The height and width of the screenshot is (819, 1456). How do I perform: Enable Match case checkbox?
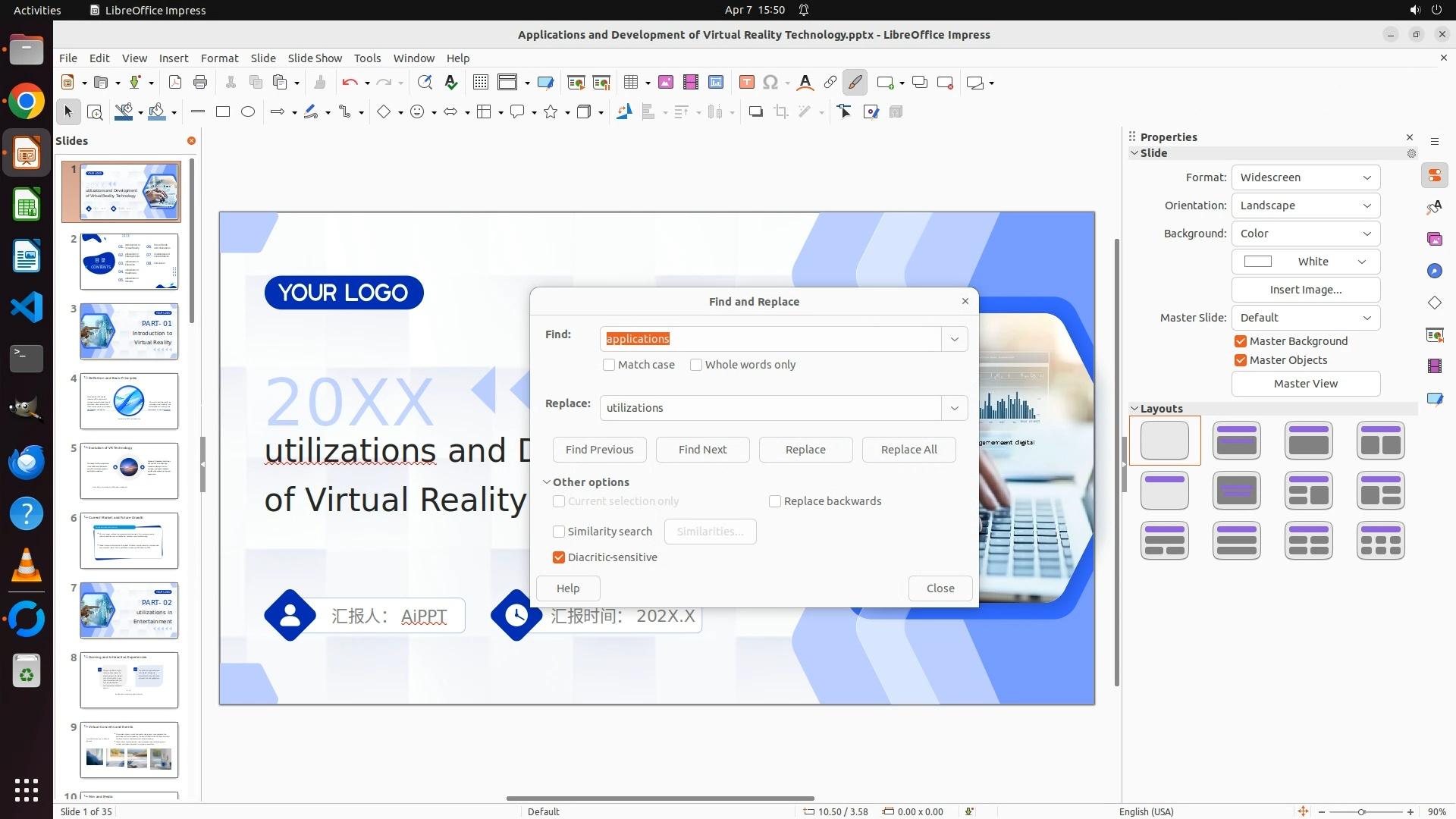click(x=609, y=365)
